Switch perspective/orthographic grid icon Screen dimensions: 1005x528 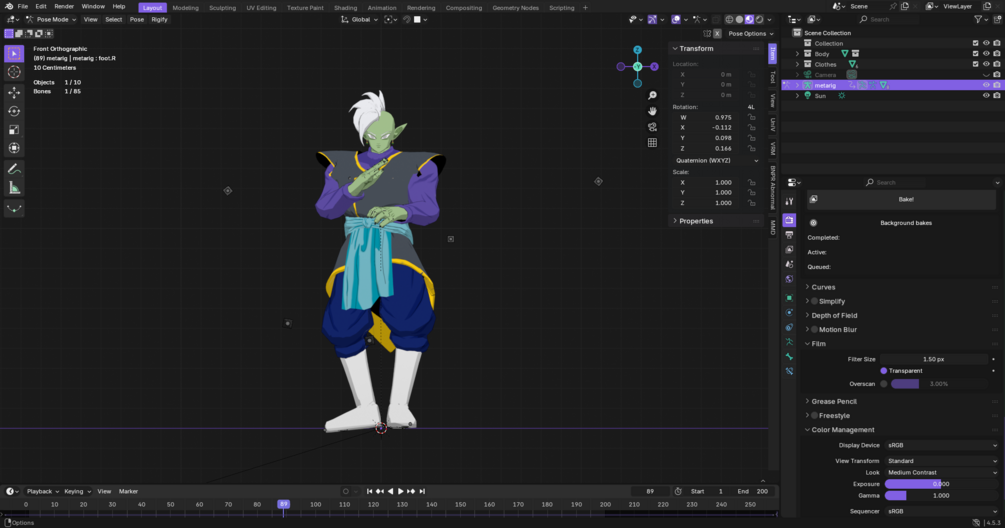652,142
